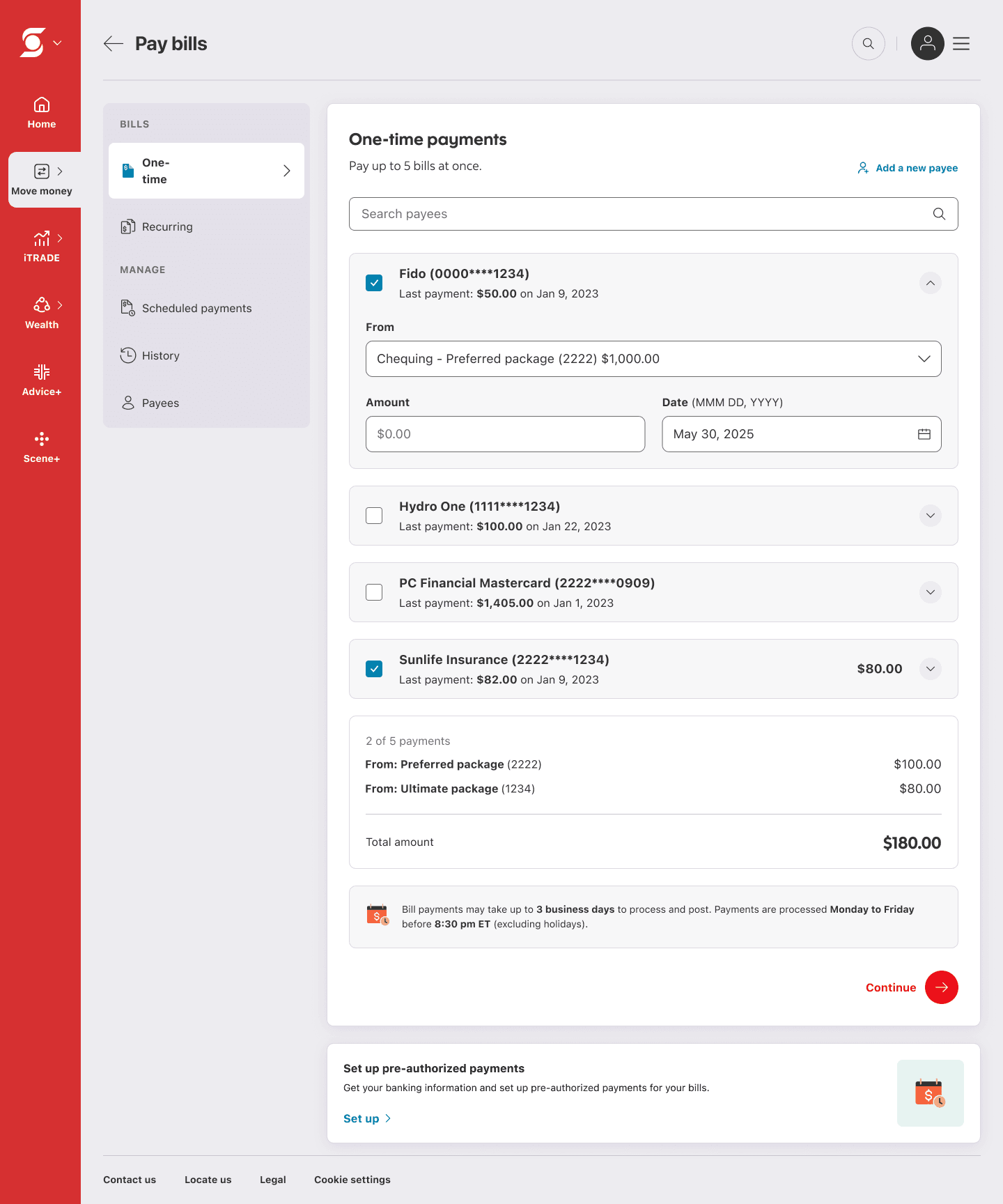The width and height of the screenshot is (1003, 1204).
Task: Uncheck the Sunlife Insurance checkbox
Action: click(x=374, y=669)
